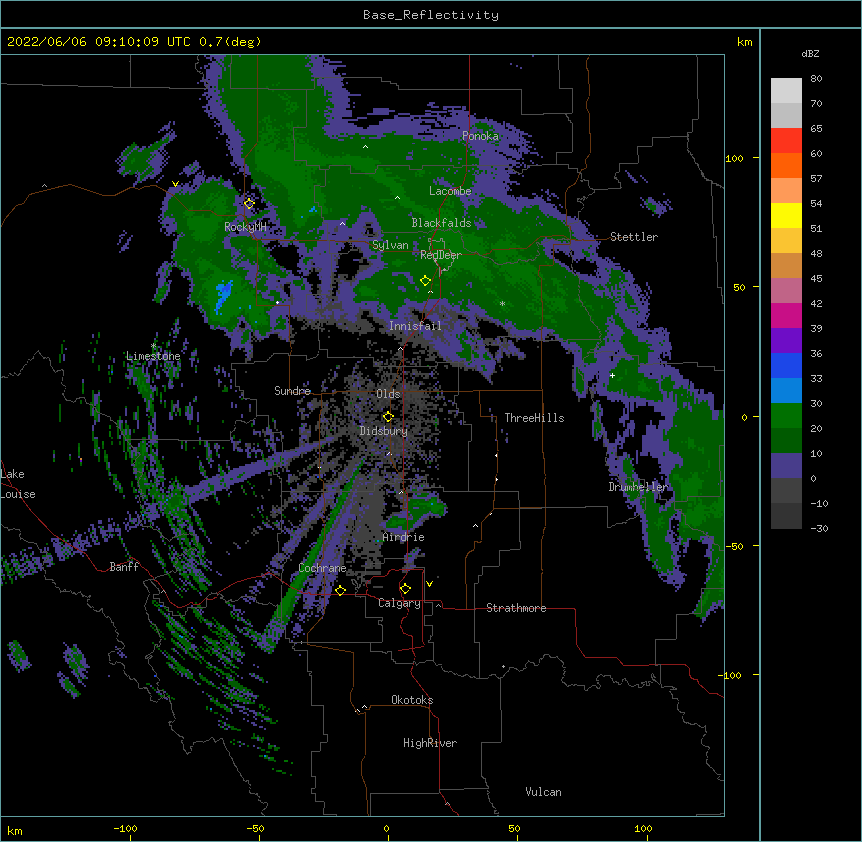Click the Louise label at left edge
This screenshot has height=842, width=862.
(x=18, y=494)
